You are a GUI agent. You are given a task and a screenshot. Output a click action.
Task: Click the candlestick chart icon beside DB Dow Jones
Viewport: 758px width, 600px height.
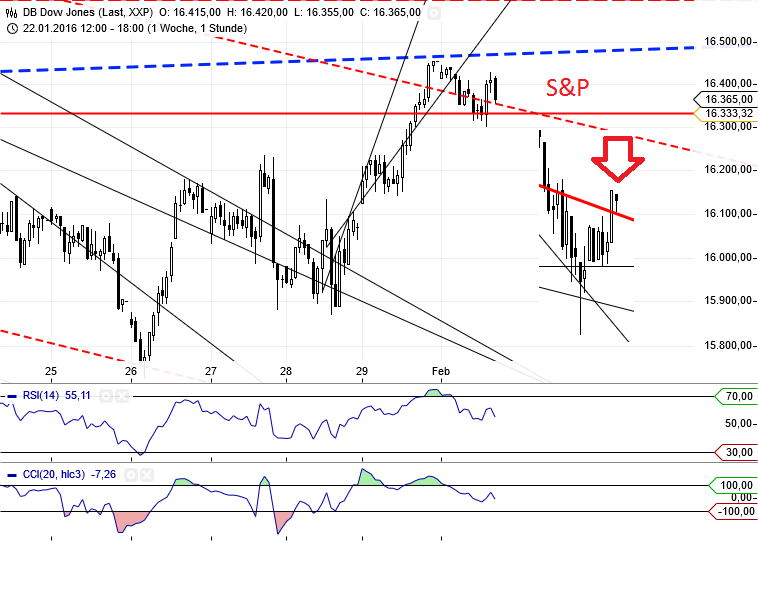click(x=12, y=12)
